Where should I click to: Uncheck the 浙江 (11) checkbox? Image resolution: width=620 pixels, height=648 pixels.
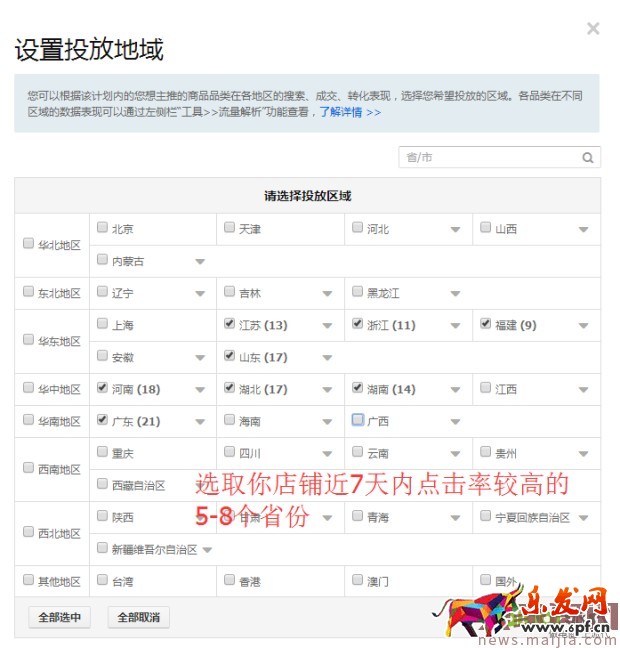358,323
